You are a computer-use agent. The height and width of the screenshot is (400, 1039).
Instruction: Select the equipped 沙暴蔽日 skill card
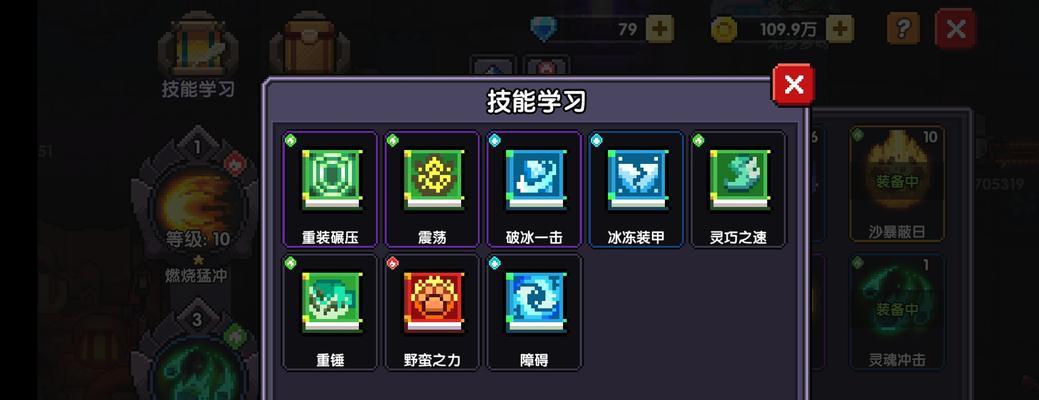coord(897,183)
